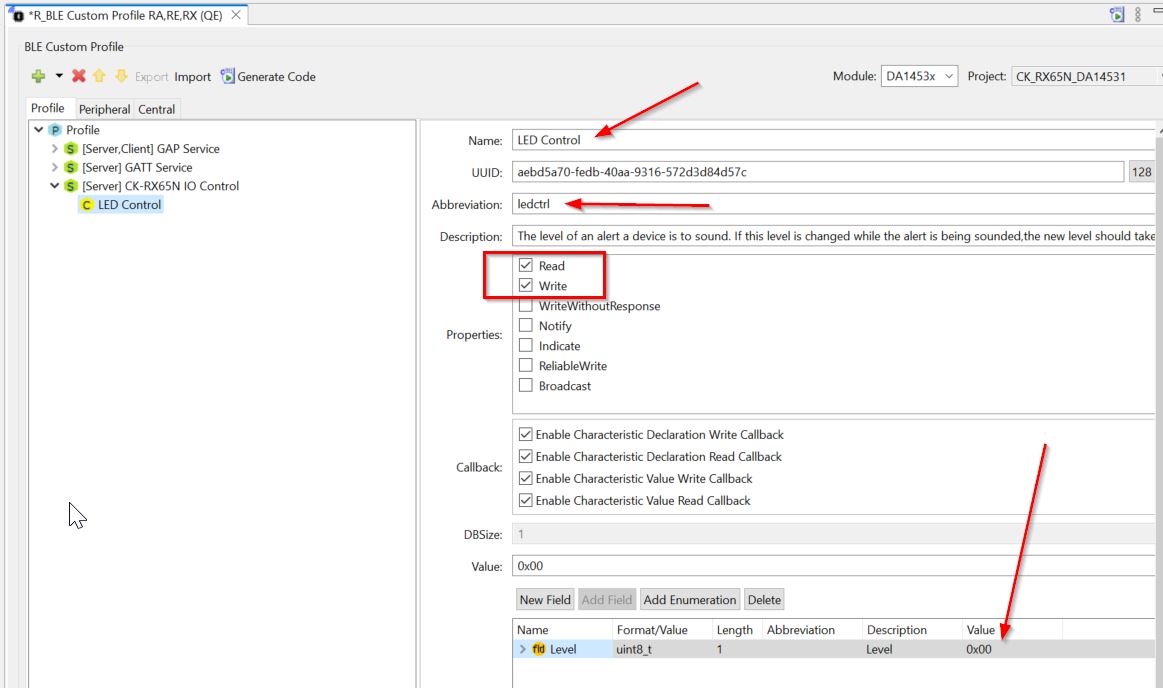Click the Abbreviation column header in the field table
This screenshot has width=1163, height=688.
[x=800, y=629]
